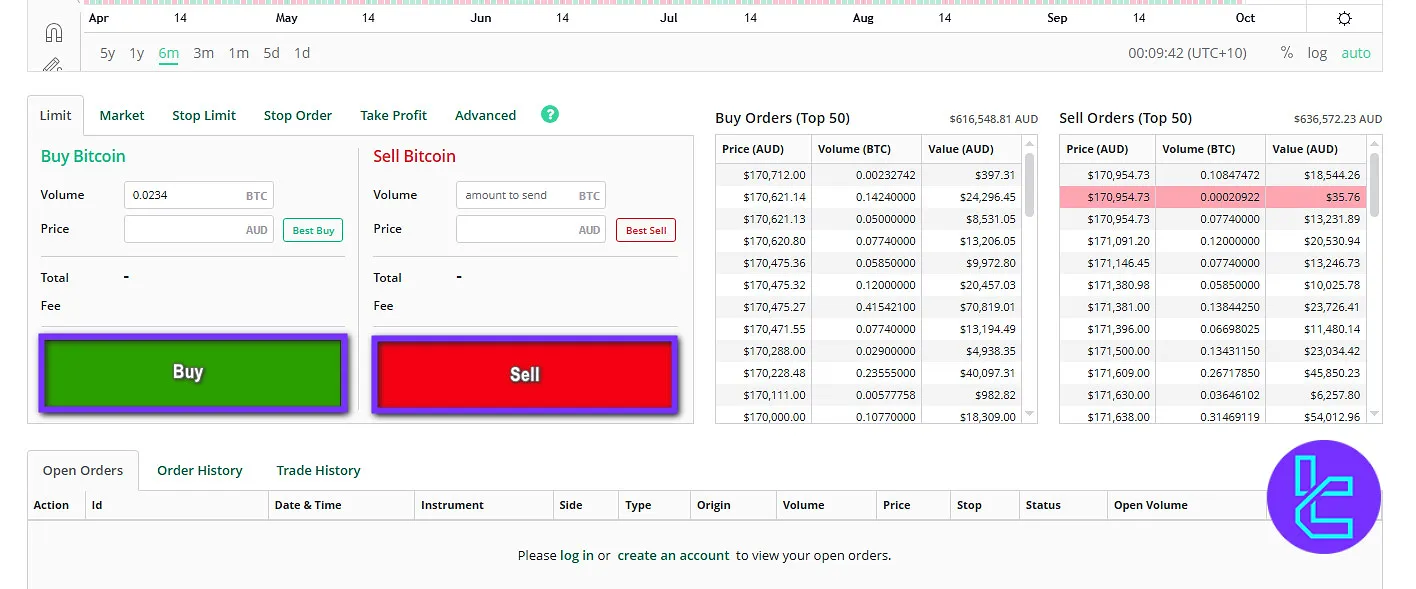This screenshot has height=589, width=1416.
Task: Click the green help question mark
Action: click(x=549, y=115)
